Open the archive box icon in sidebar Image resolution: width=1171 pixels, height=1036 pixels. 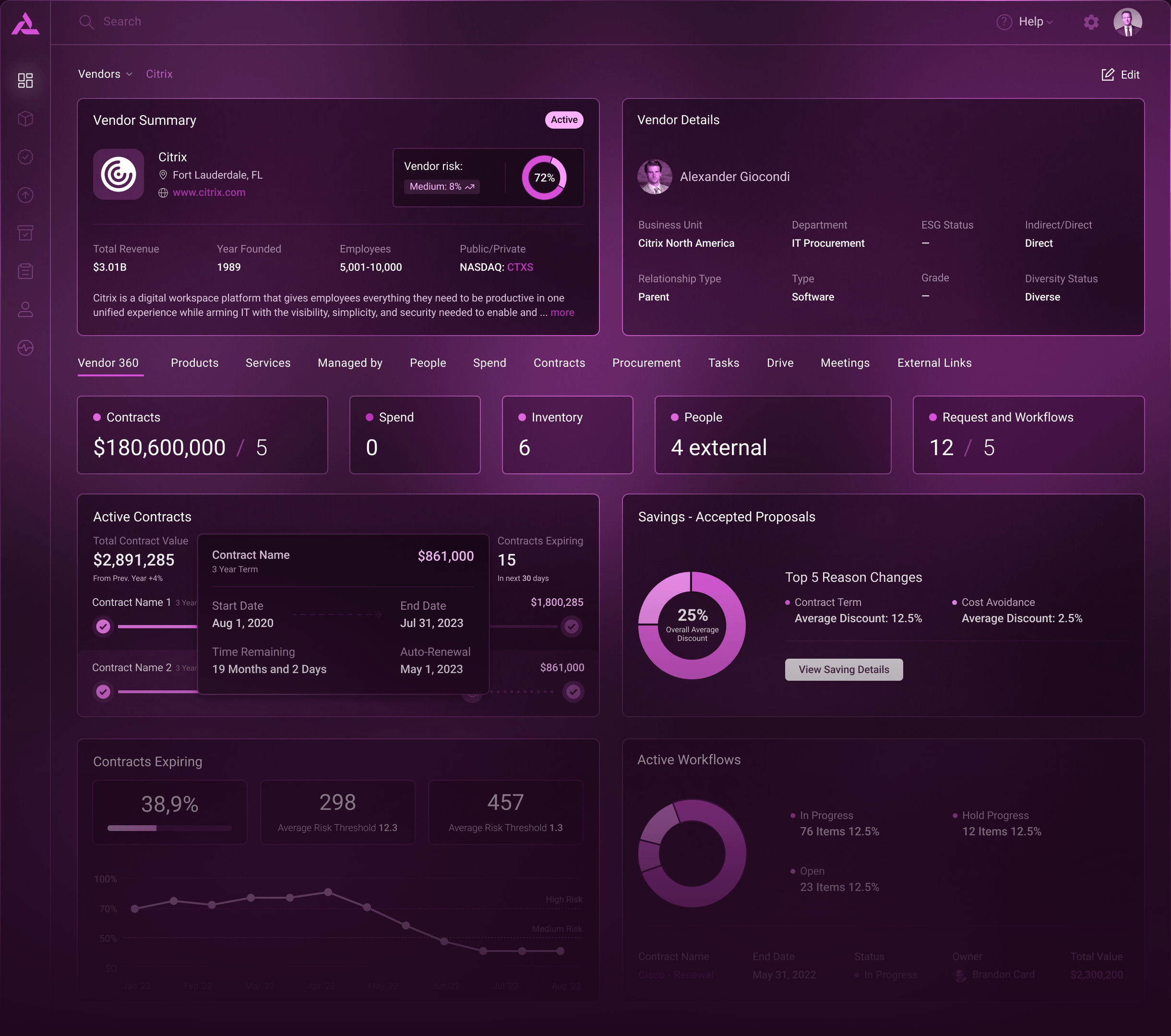tap(25, 233)
